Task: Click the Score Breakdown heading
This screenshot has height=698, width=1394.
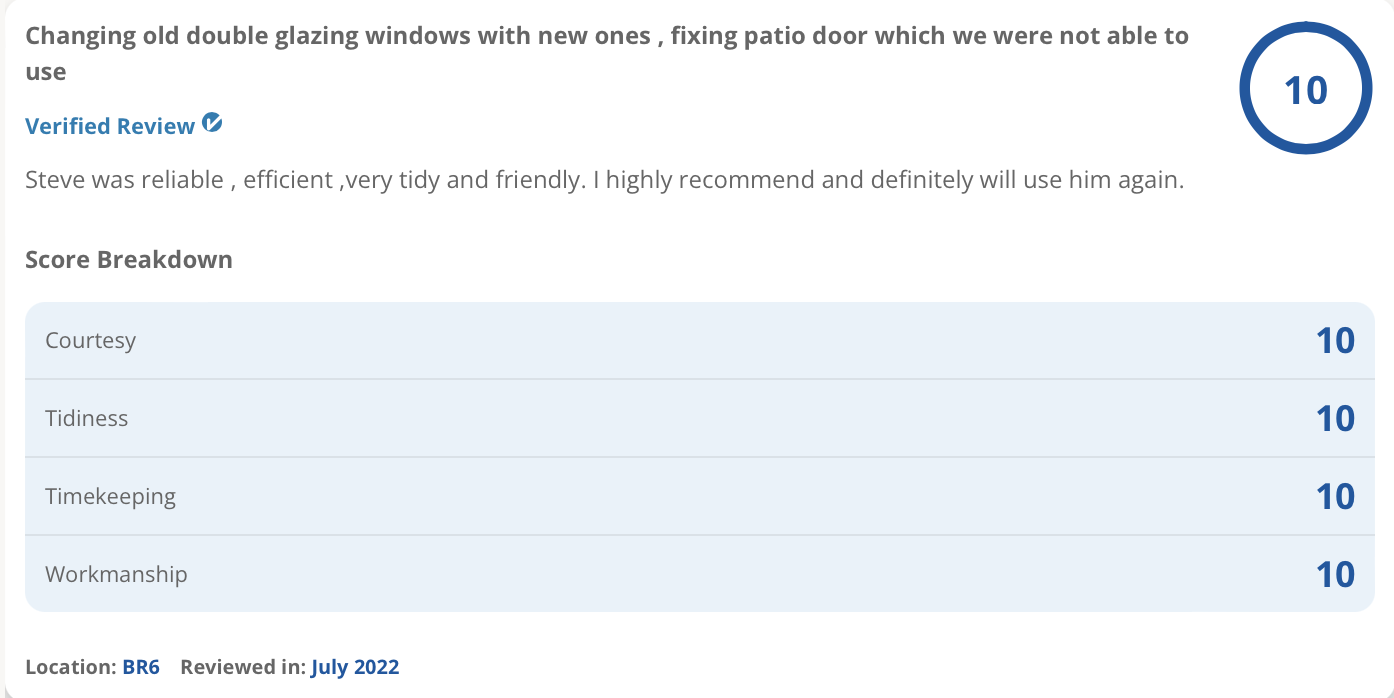Action: (129, 259)
